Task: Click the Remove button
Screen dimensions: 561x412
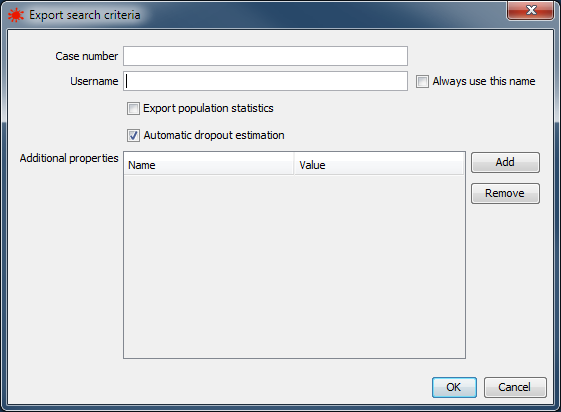Action: tap(505, 193)
